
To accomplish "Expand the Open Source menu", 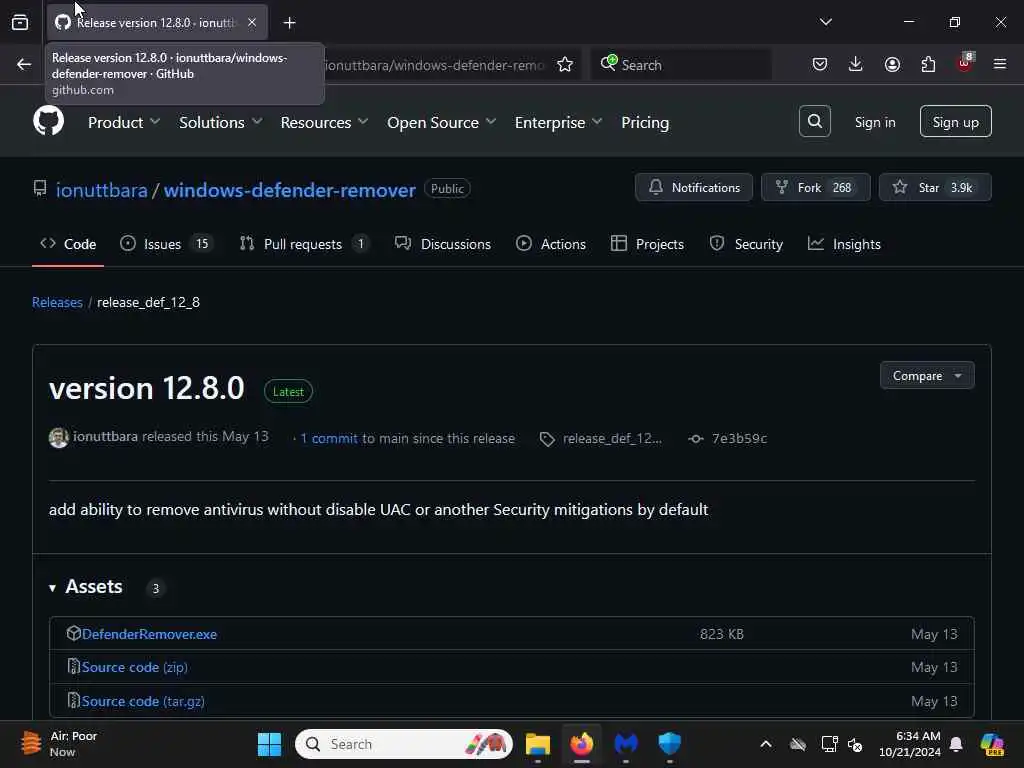I will click(x=441, y=122).
